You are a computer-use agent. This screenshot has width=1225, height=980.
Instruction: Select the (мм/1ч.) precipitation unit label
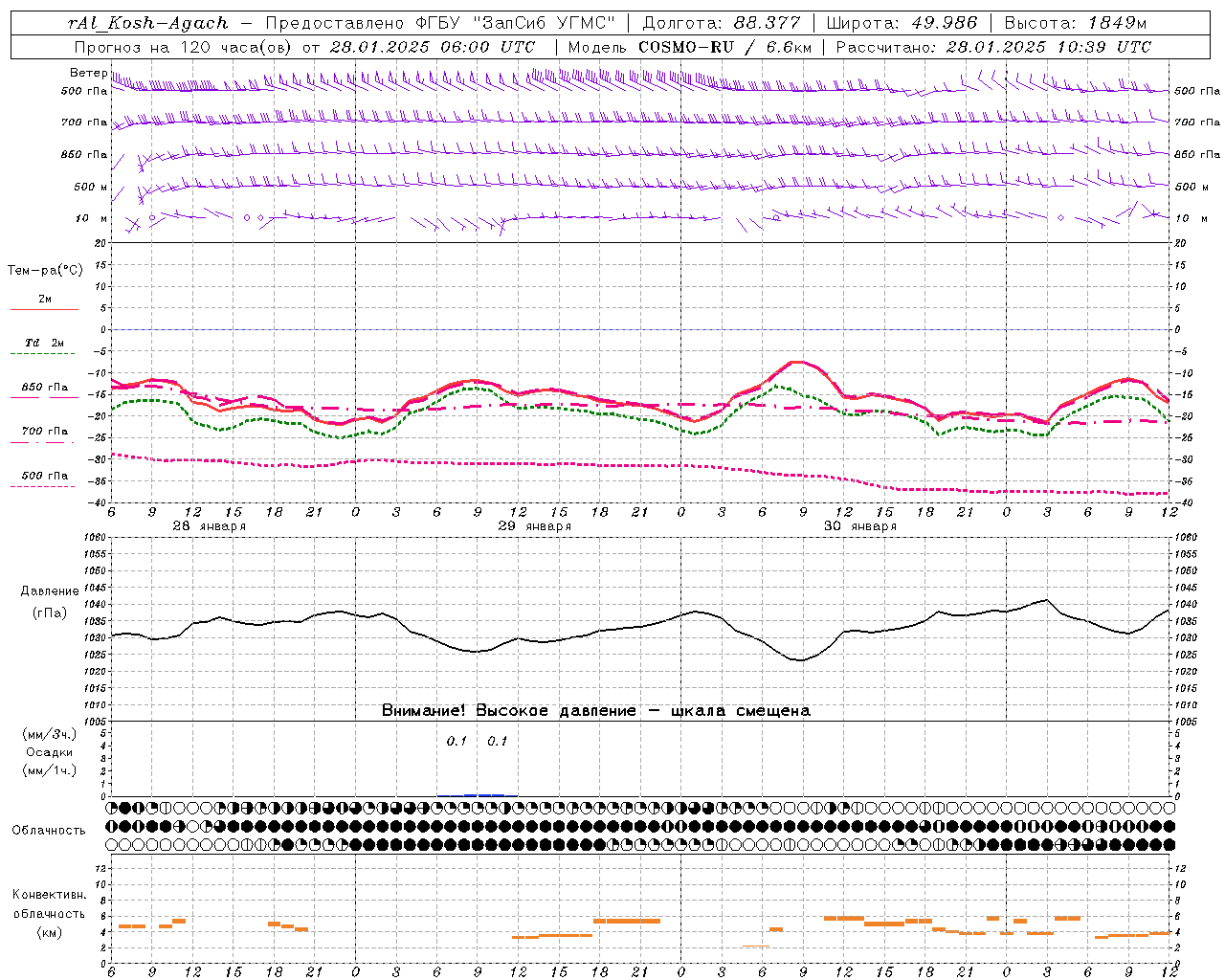click(50, 770)
